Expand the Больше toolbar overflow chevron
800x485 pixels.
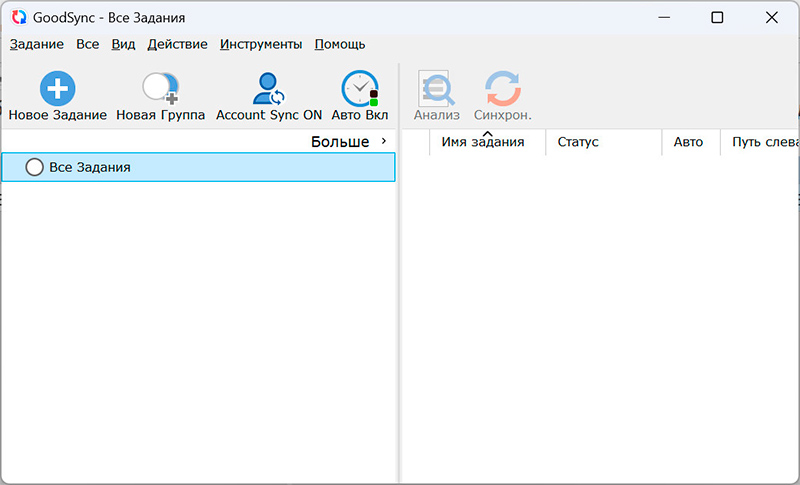[384, 141]
